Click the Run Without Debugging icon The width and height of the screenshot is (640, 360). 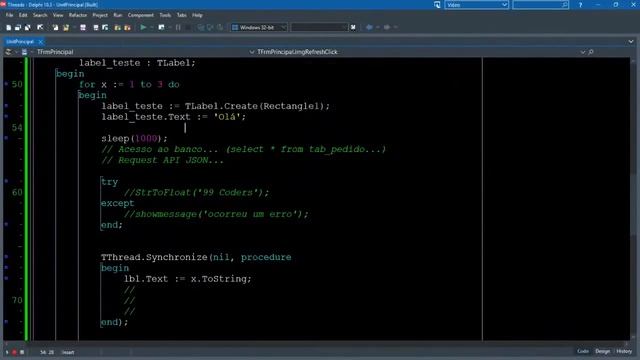[x=162, y=27]
